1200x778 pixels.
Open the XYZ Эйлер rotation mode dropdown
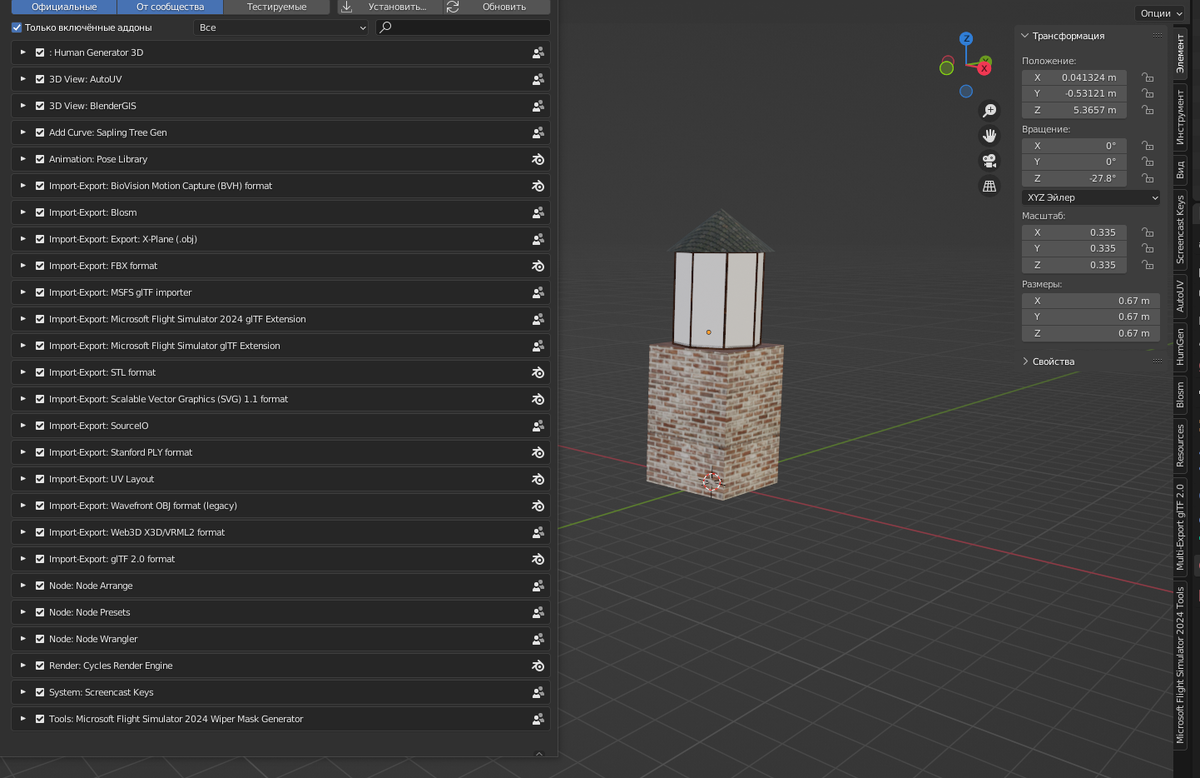pos(1091,198)
